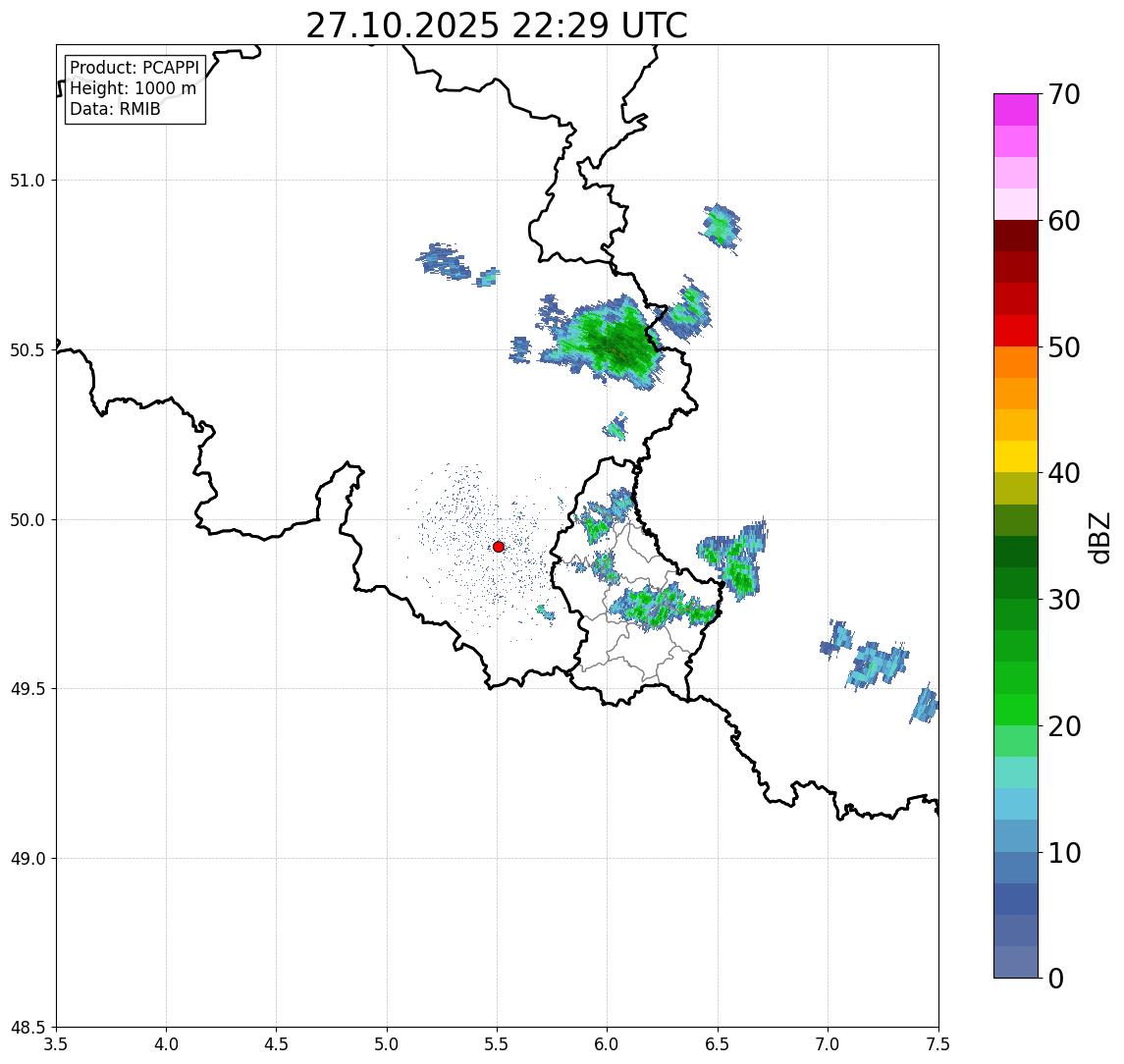Click the 'Height: 1000 m' legend line

click(133, 88)
